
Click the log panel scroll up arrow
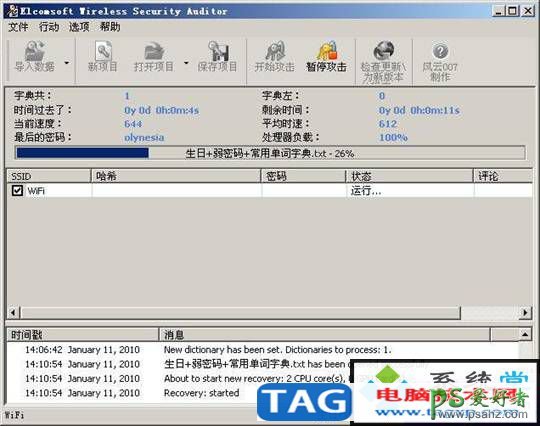pos(525,334)
